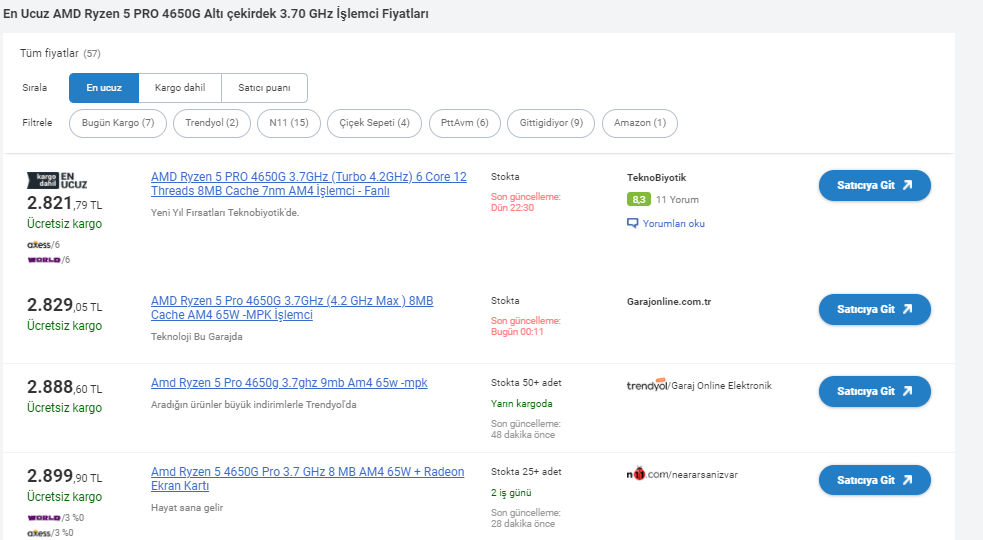Sort prices by Satıcı puanı
Screen dimensions: 983x540
tap(264, 88)
